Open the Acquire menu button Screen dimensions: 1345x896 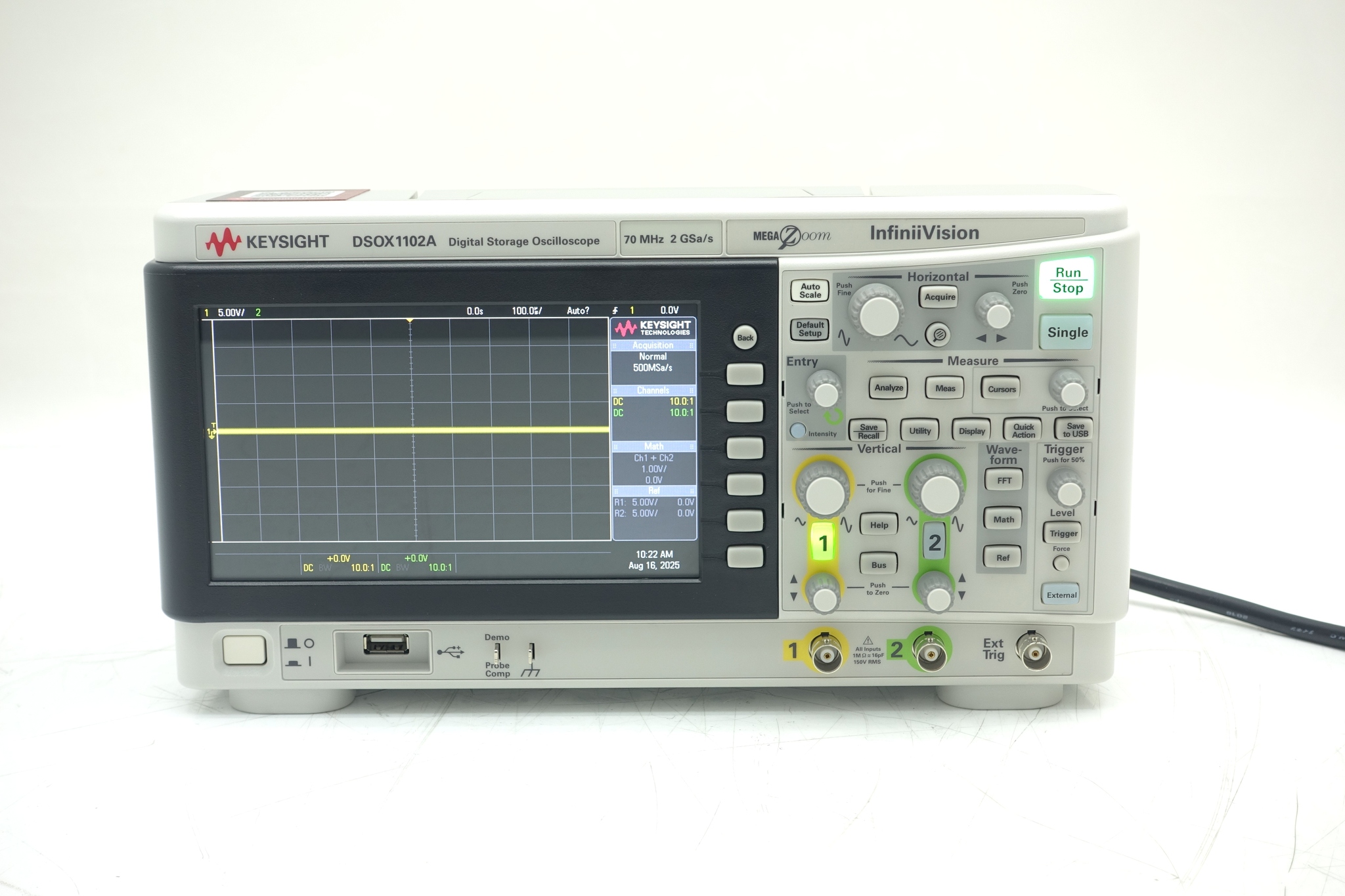(940, 297)
